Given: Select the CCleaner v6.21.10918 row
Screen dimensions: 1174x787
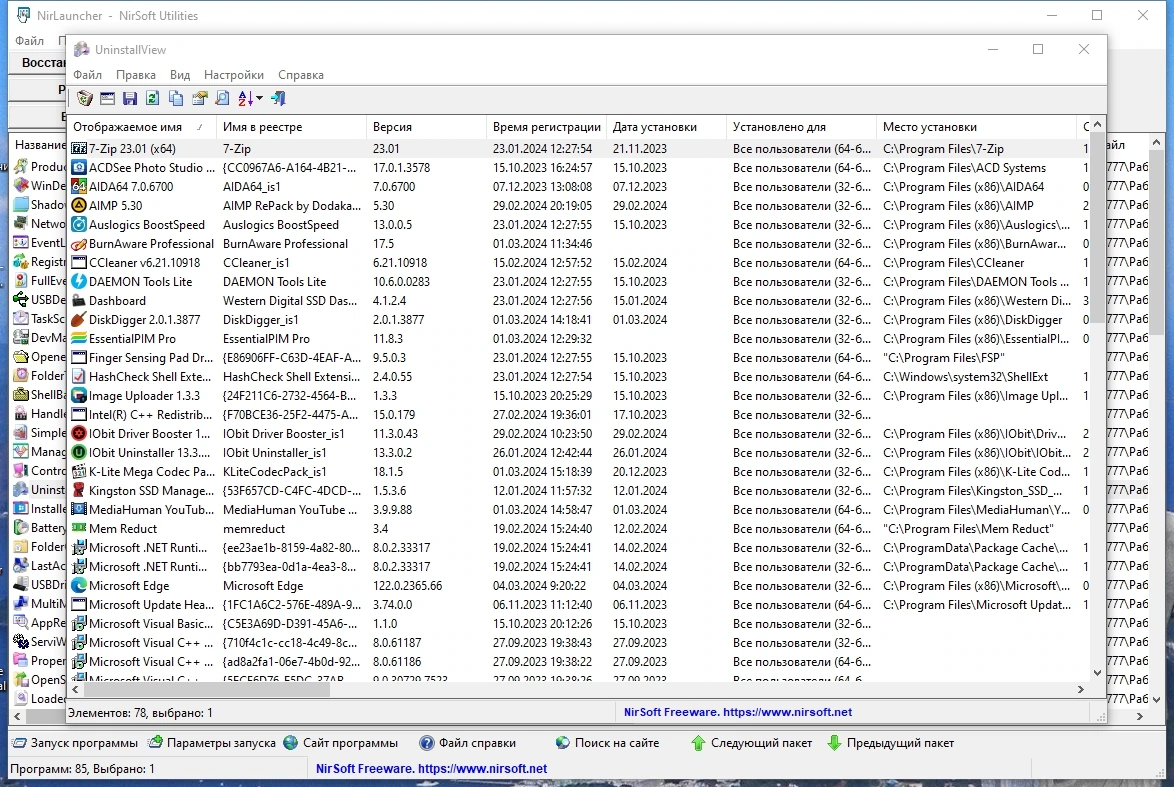Looking at the screenshot, I should 578,263.
